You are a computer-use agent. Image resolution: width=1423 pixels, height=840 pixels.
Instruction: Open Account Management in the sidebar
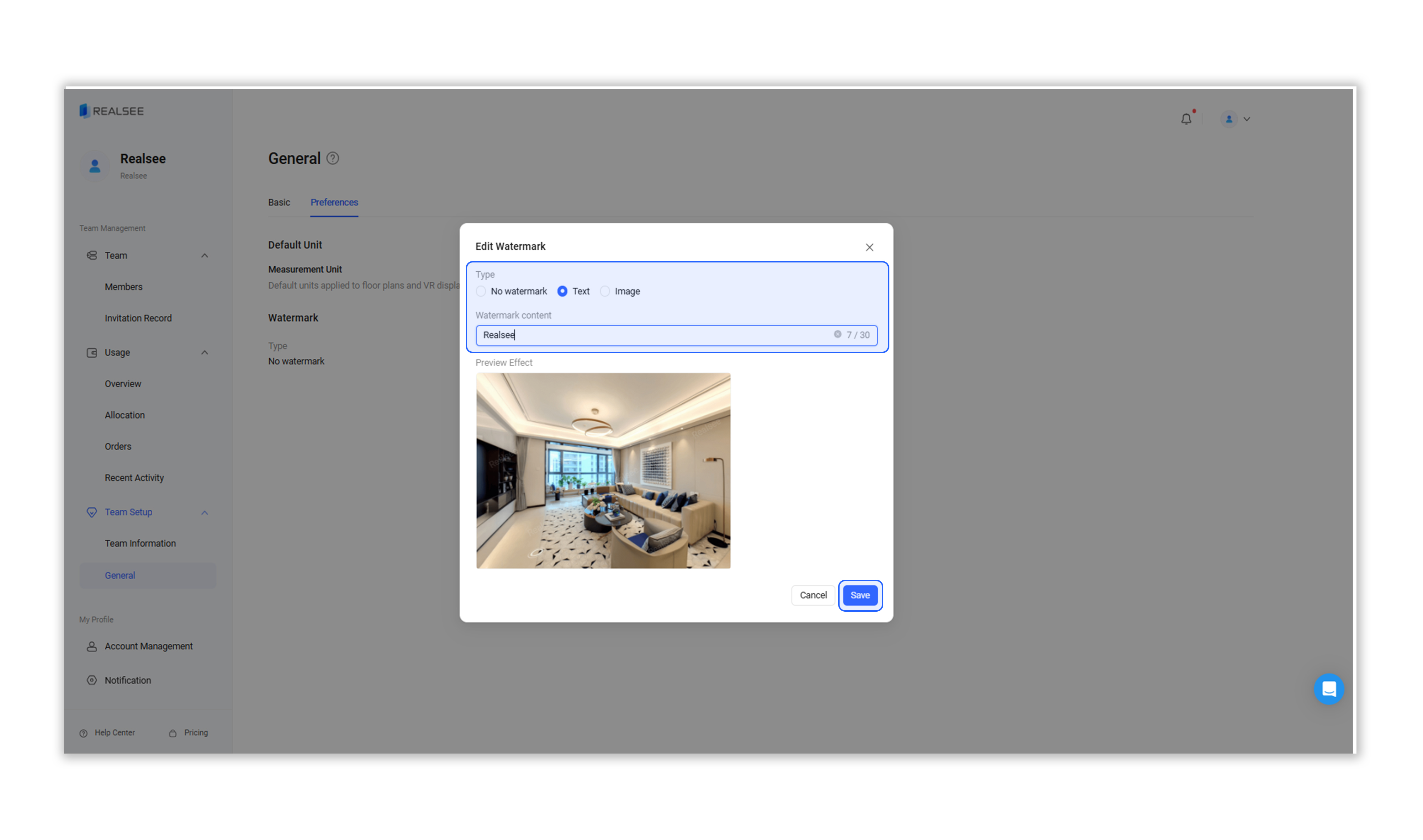(x=148, y=647)
